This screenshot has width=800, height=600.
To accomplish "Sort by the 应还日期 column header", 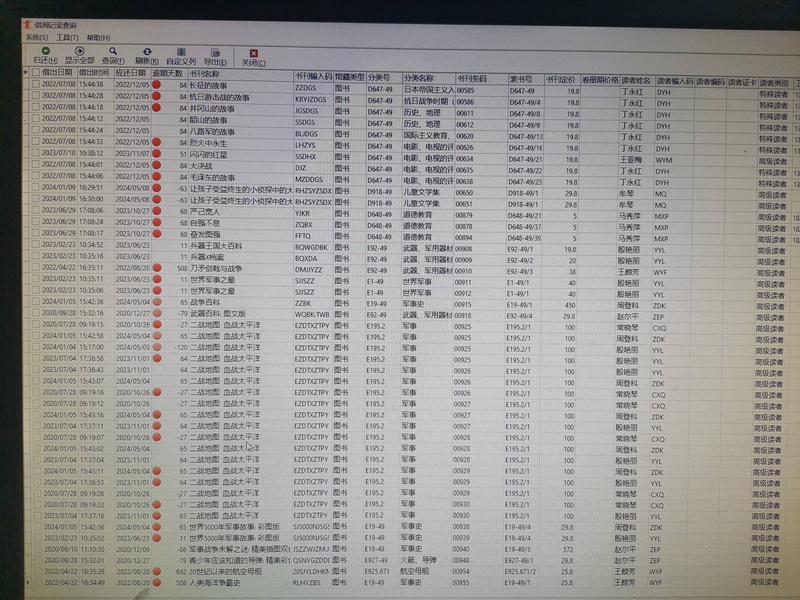I will coord(132,73).
